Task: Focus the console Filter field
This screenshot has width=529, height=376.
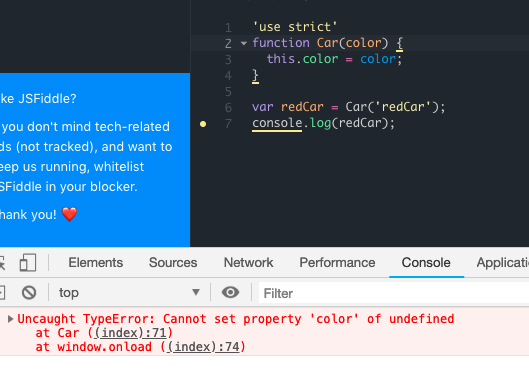Action: point(394,293)
